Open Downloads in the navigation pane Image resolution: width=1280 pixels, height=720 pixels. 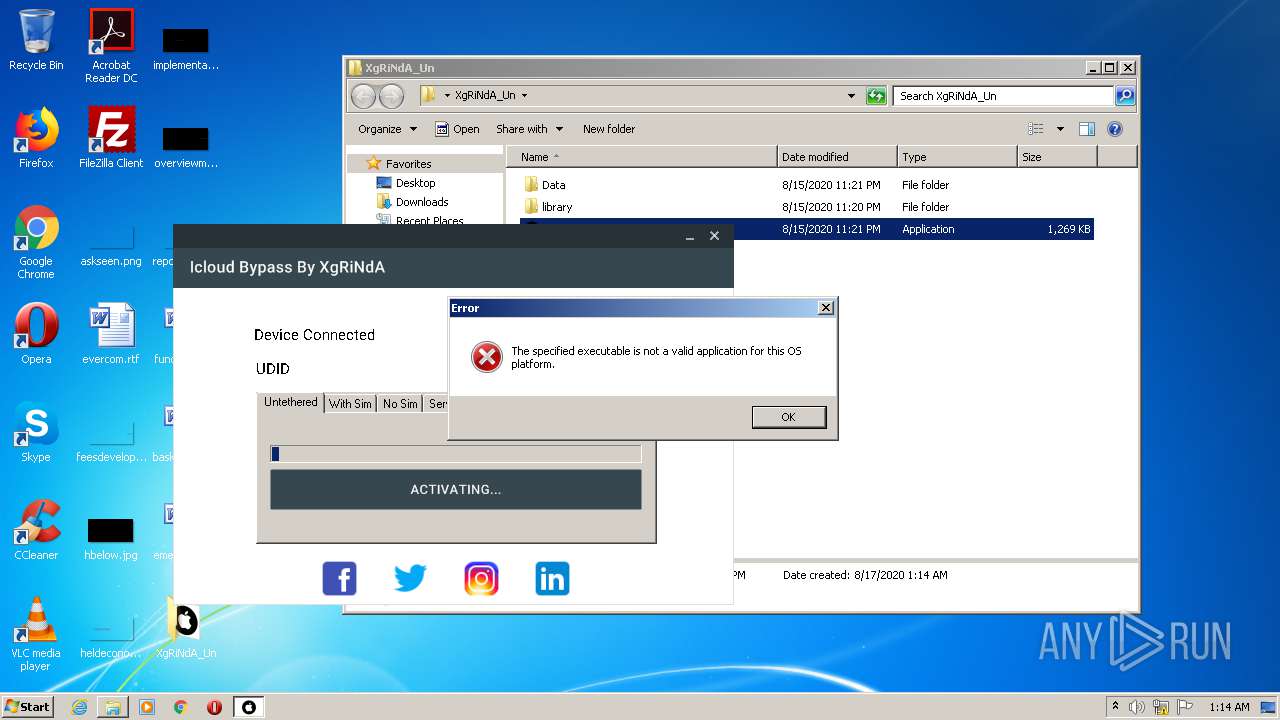click(x=421, y=202)
